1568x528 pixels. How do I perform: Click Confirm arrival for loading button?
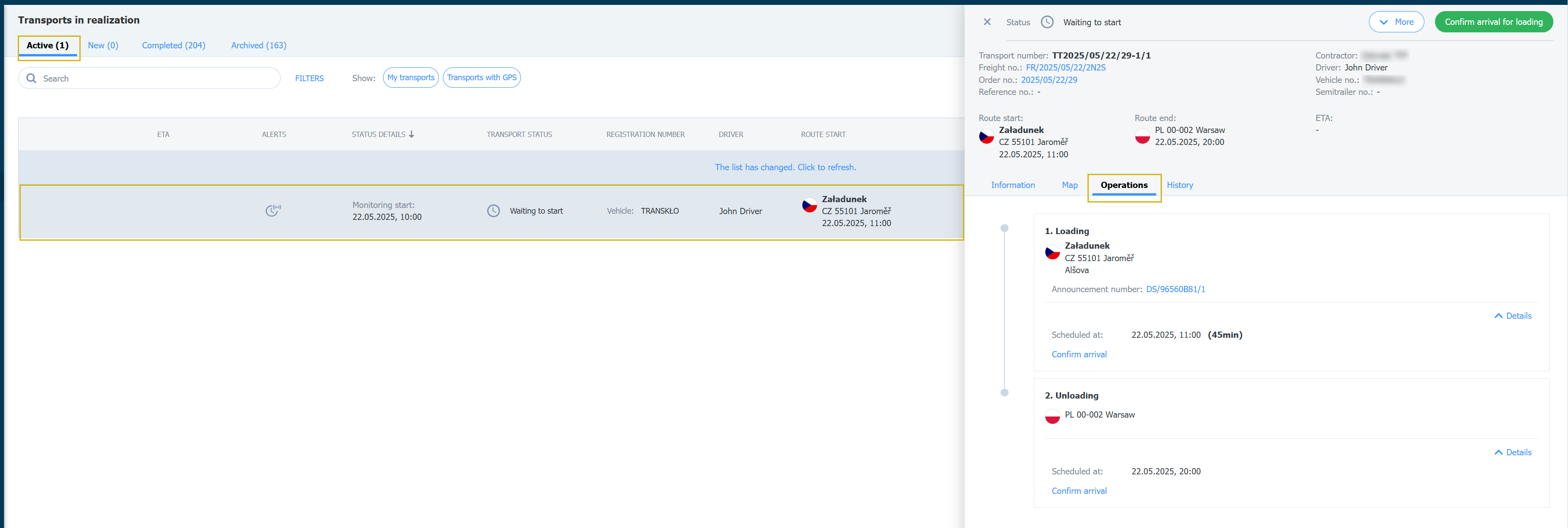1493,22
